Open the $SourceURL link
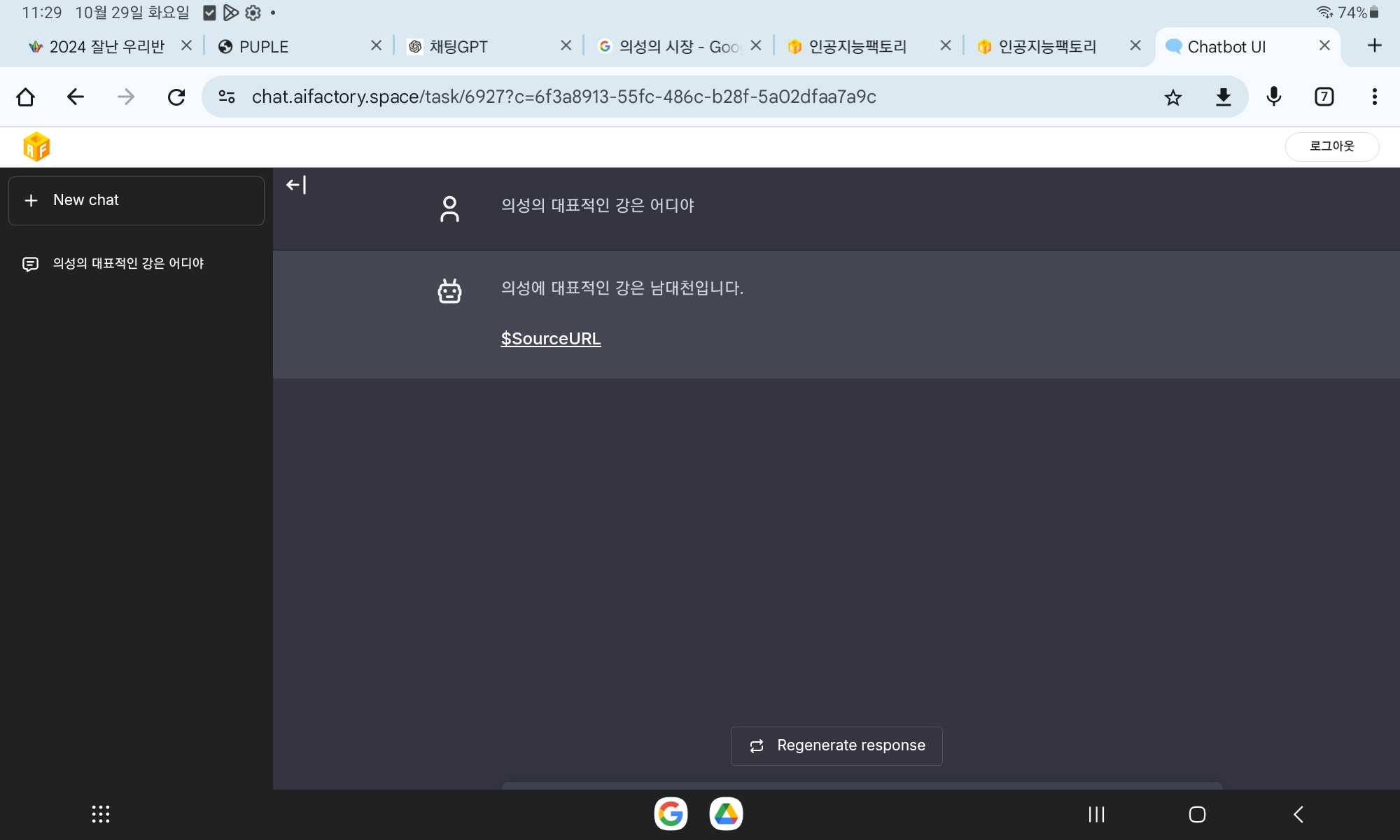 pyautogui.click(x=551, y=339)
